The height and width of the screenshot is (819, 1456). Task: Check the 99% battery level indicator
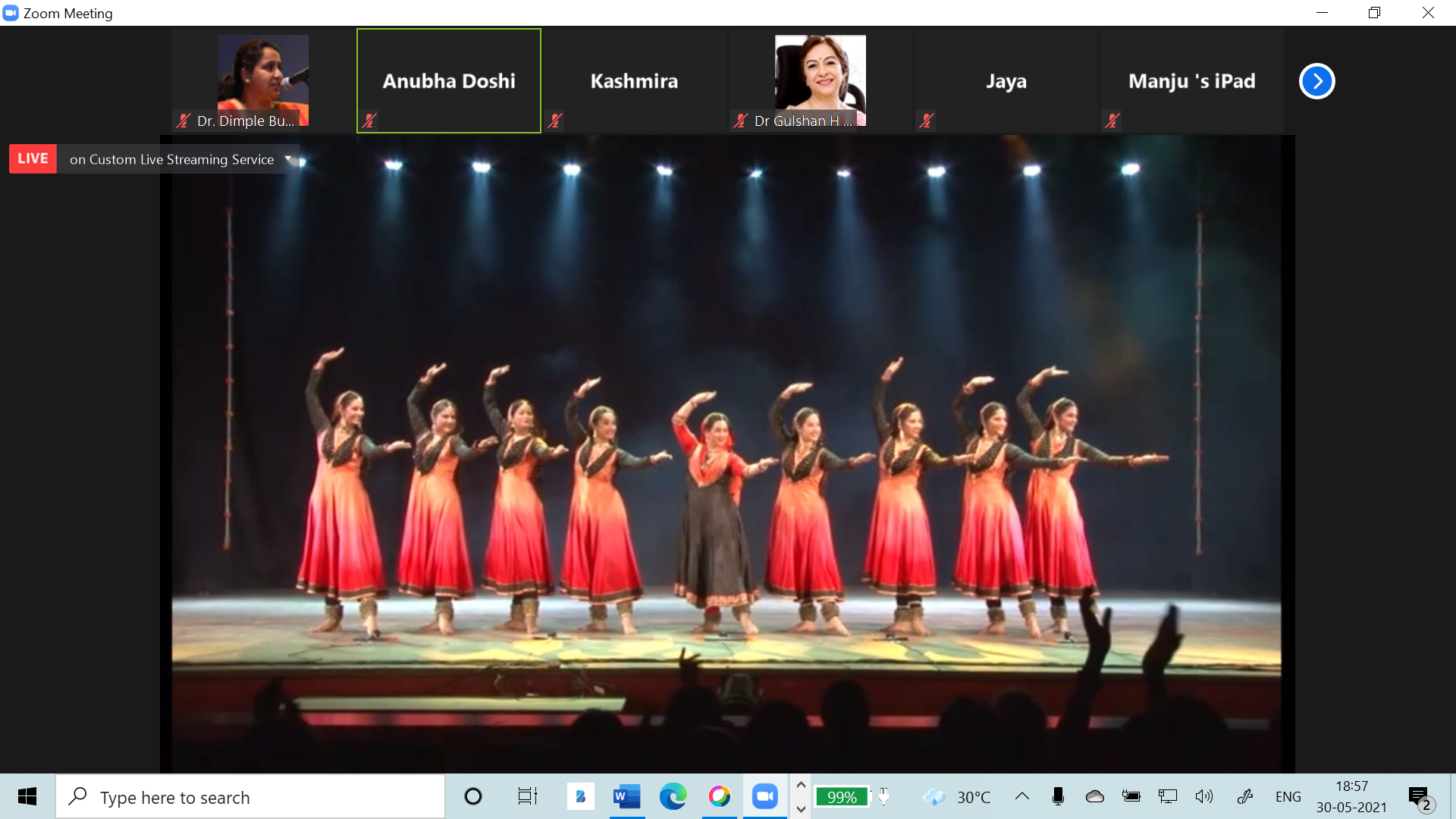[x=842, y=796]
